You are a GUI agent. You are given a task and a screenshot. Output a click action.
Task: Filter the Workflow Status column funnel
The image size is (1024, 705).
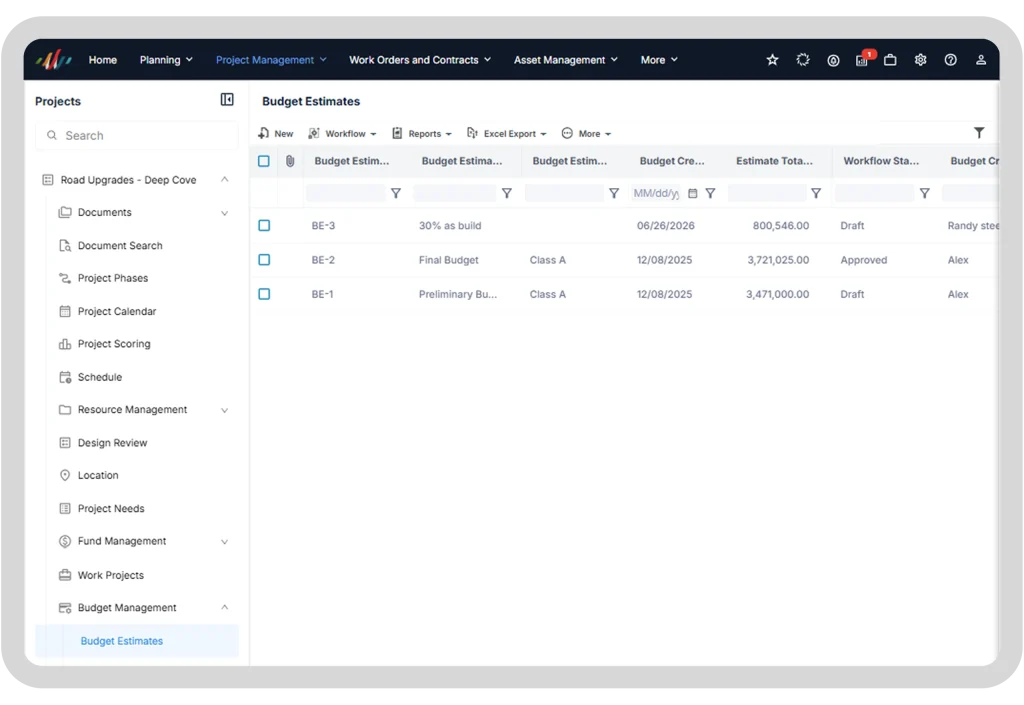(925, 193)
